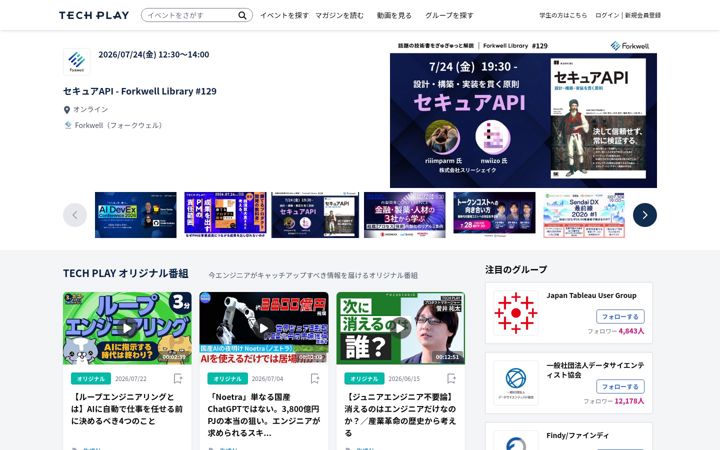
Task: Select the セキュアAPI carousel thumbnail
Action: coord(315,215)
